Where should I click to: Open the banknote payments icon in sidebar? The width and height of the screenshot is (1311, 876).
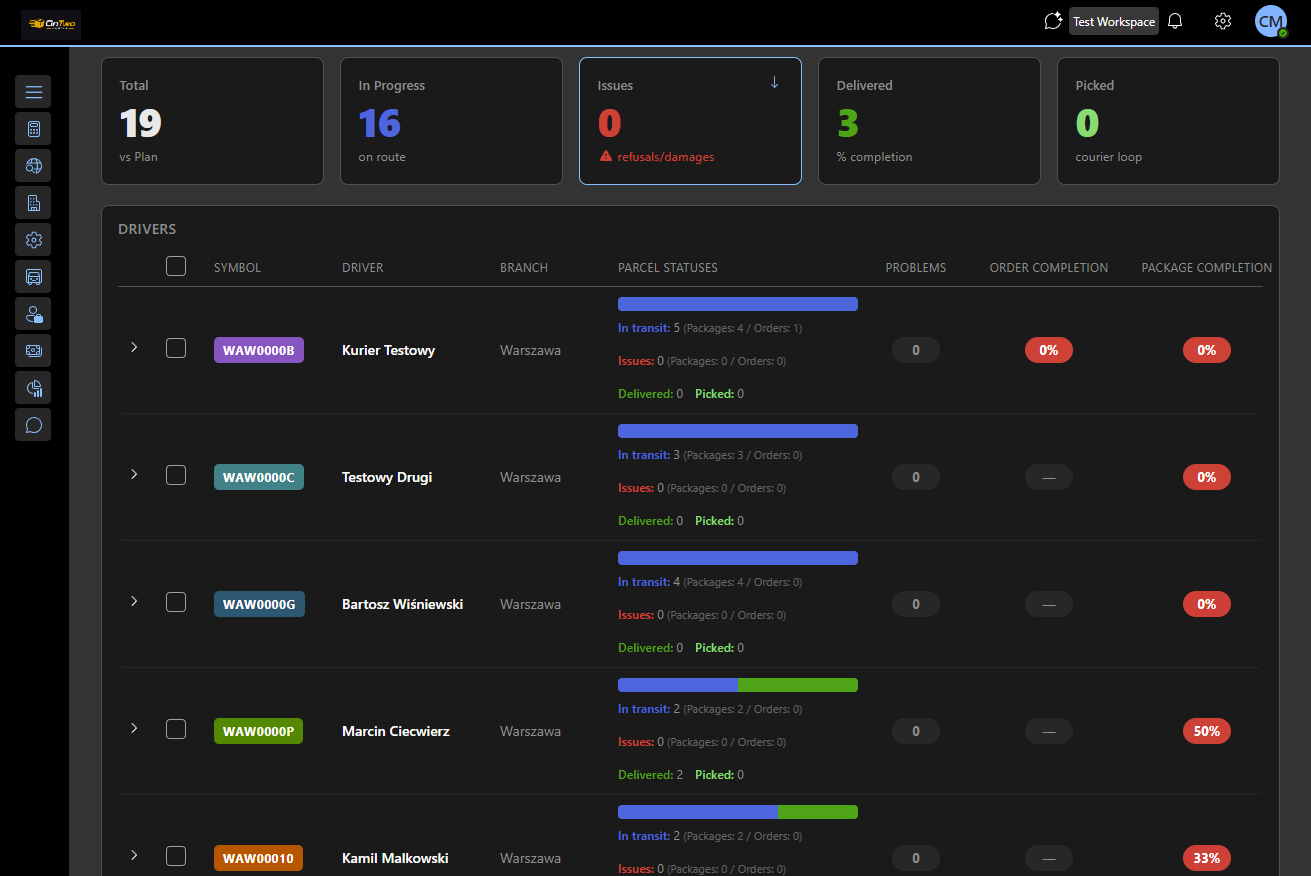pyautogui.click(x=33, y=351)
